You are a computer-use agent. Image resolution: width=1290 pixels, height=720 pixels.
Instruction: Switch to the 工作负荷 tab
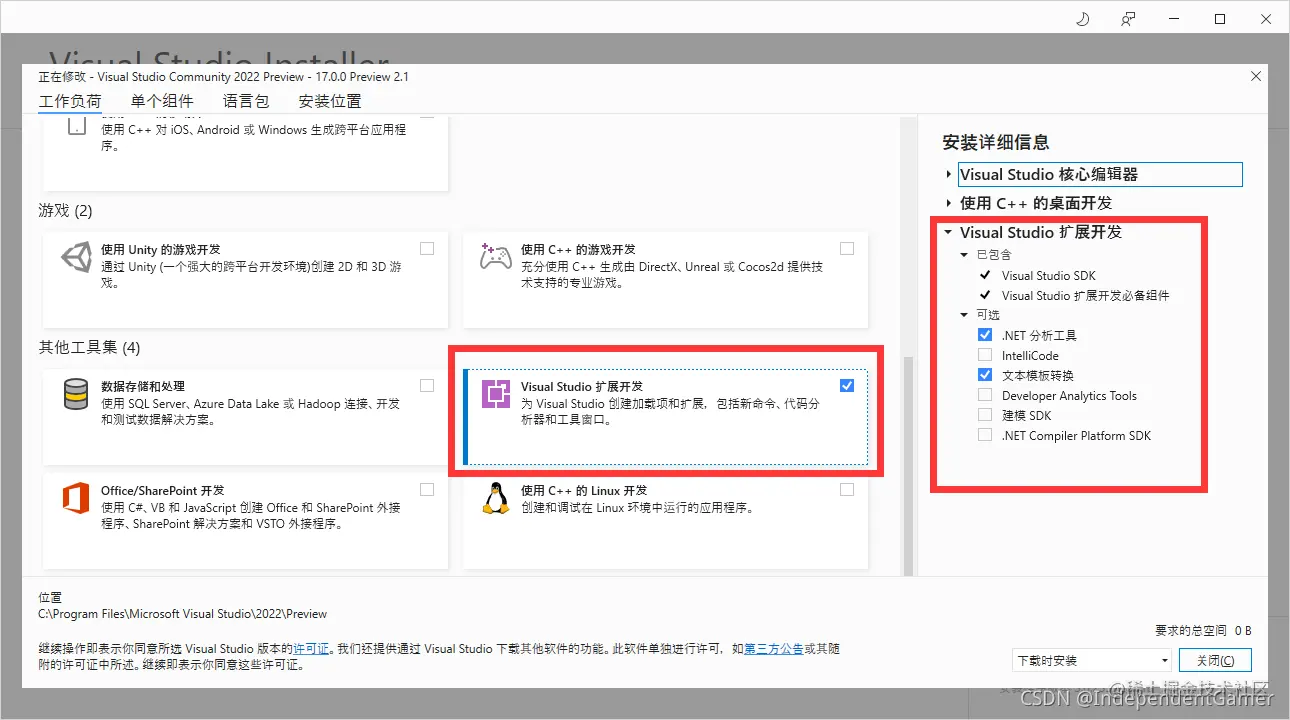pyautogui.click(x=70, y=101)
